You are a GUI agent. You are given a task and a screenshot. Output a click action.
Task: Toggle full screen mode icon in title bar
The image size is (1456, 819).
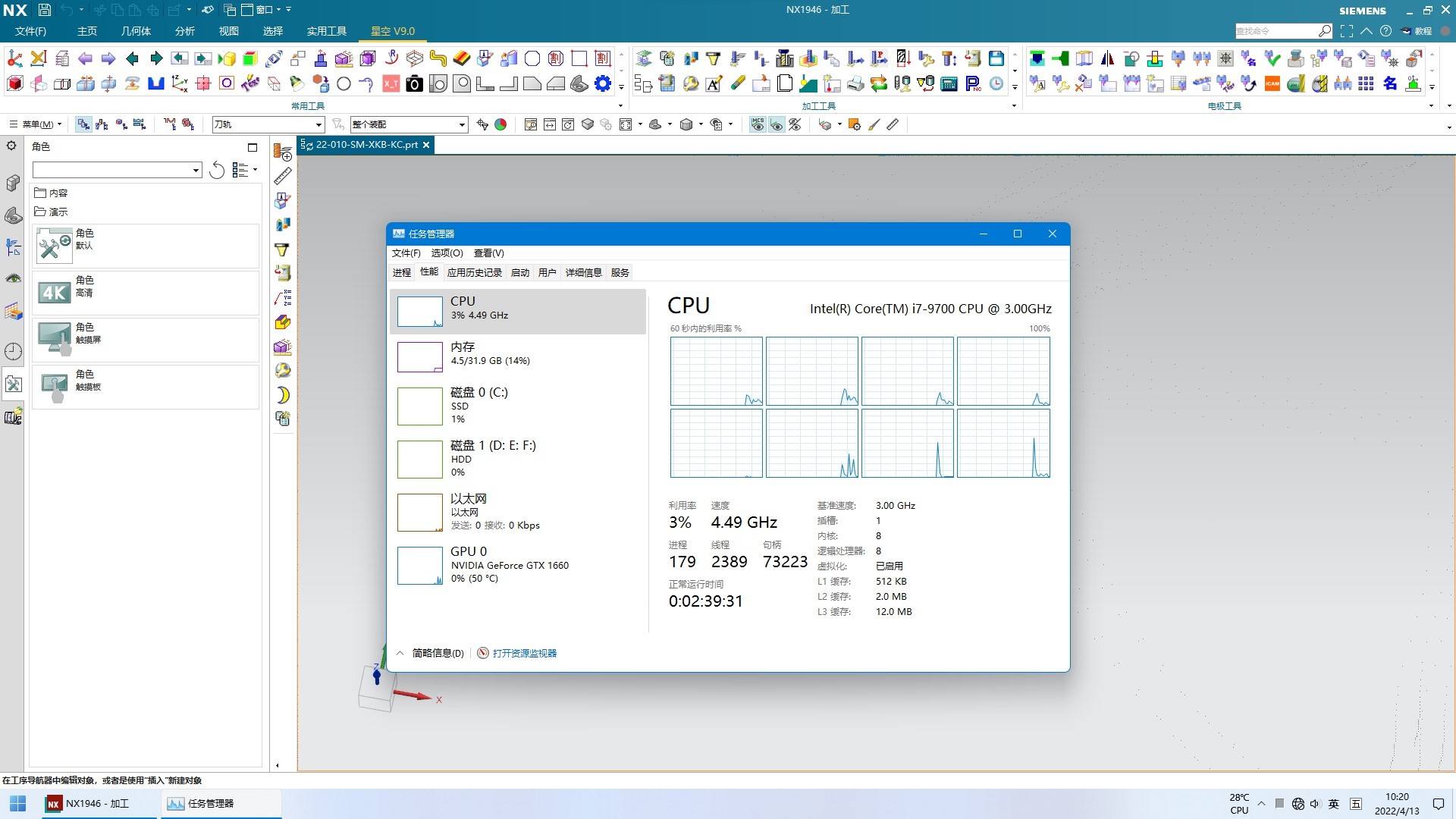coord(1347,31)
